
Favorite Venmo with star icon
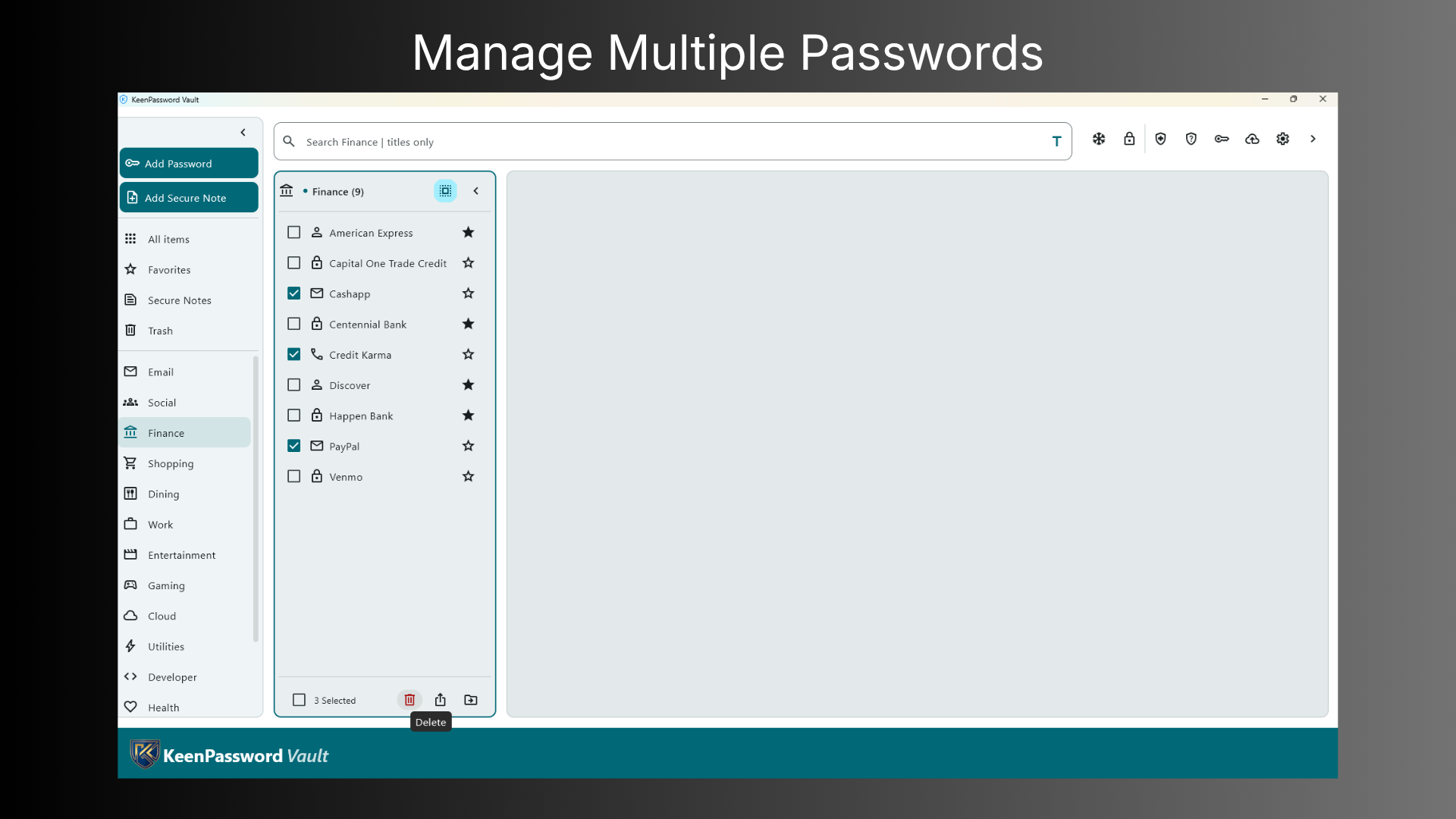click(x=469, y=476)
